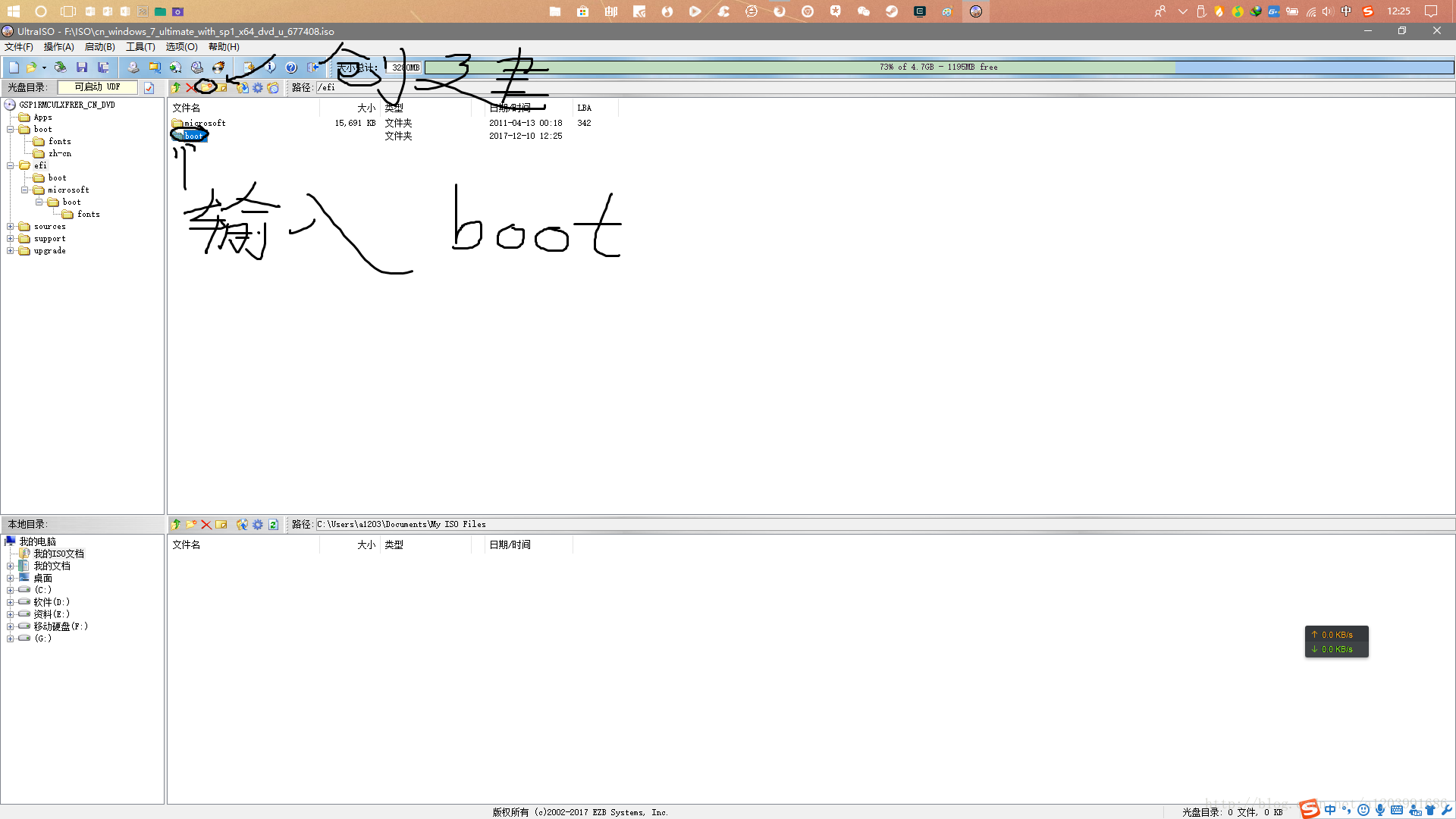
Task: Collapse the efi folder tree node
Action: (11, 166)
